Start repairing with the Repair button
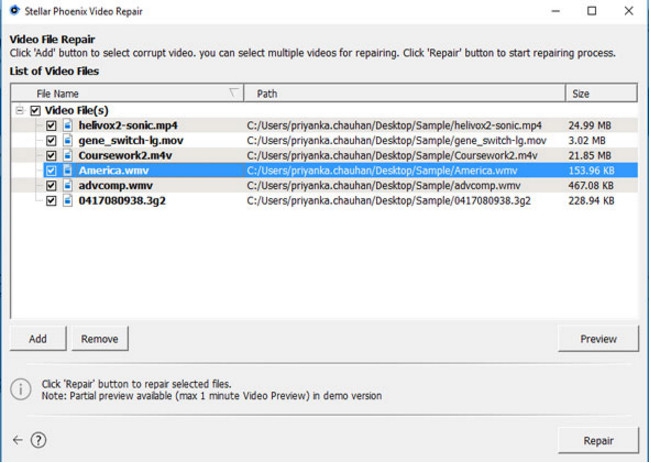651x463 pixels. click(x=598, y=440)
